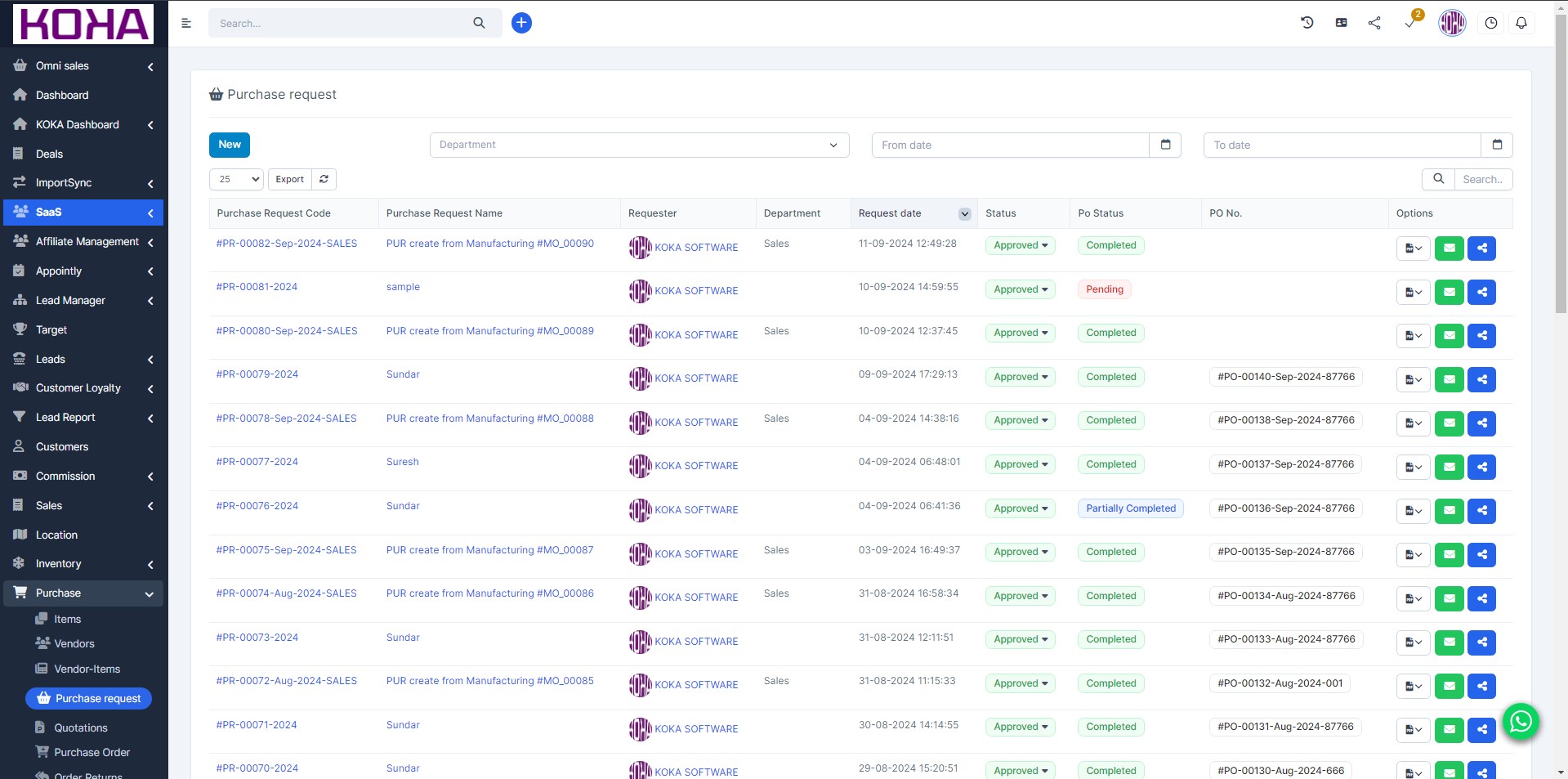Open Approved status dropdown for #PR-00082-Sep-2024-SALES
The image size is (1568, 779).
(x=1020, y=245)
